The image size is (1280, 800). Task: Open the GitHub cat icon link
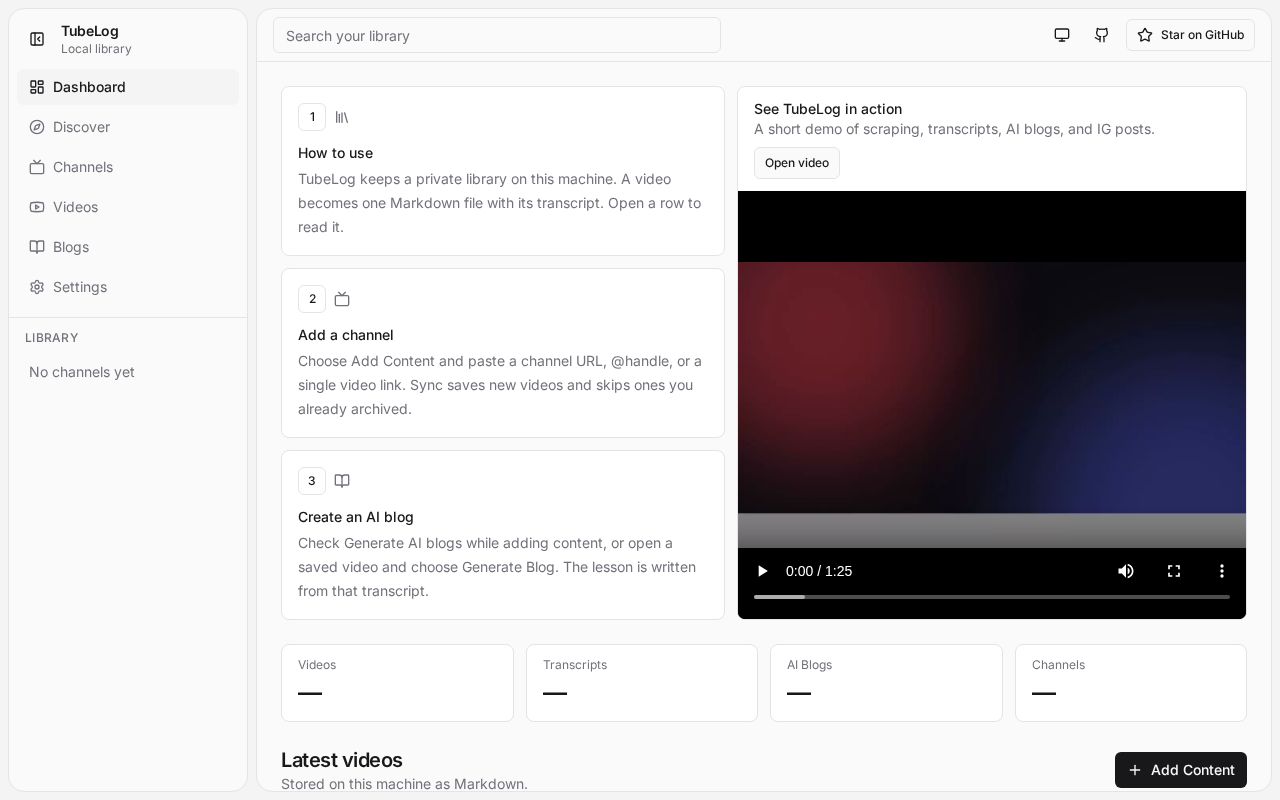(x=1102, y=35)
